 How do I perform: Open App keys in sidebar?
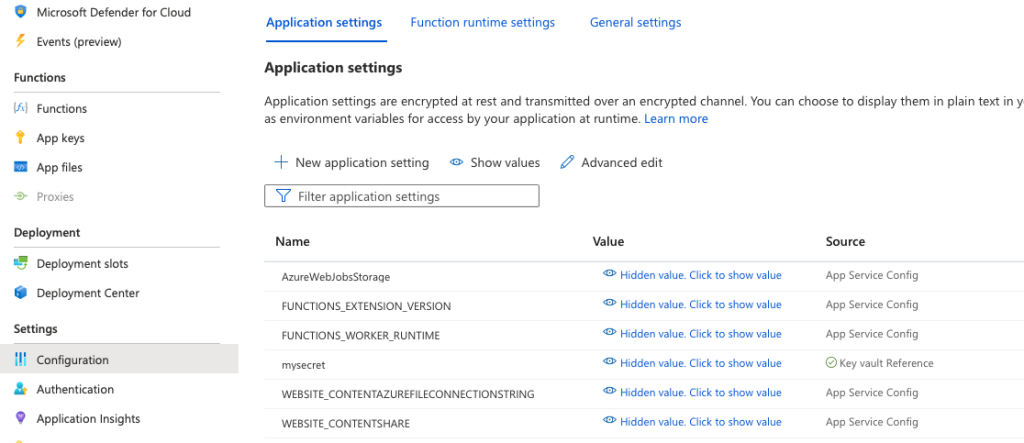pos(60,137)
